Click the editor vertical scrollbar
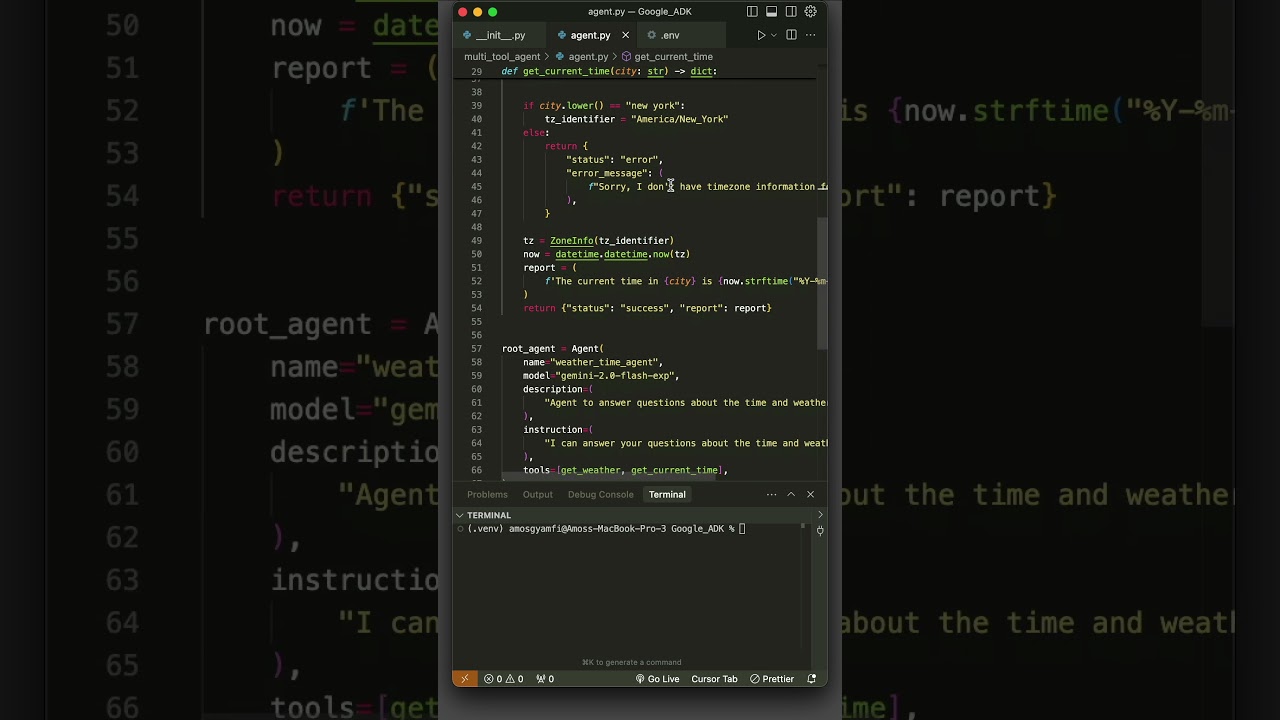The height and width of the screenshot is (720, 1280). pos(823,282)
